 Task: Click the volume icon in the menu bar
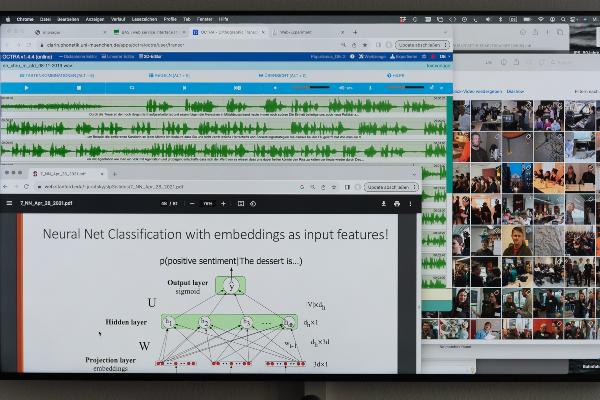488,19
